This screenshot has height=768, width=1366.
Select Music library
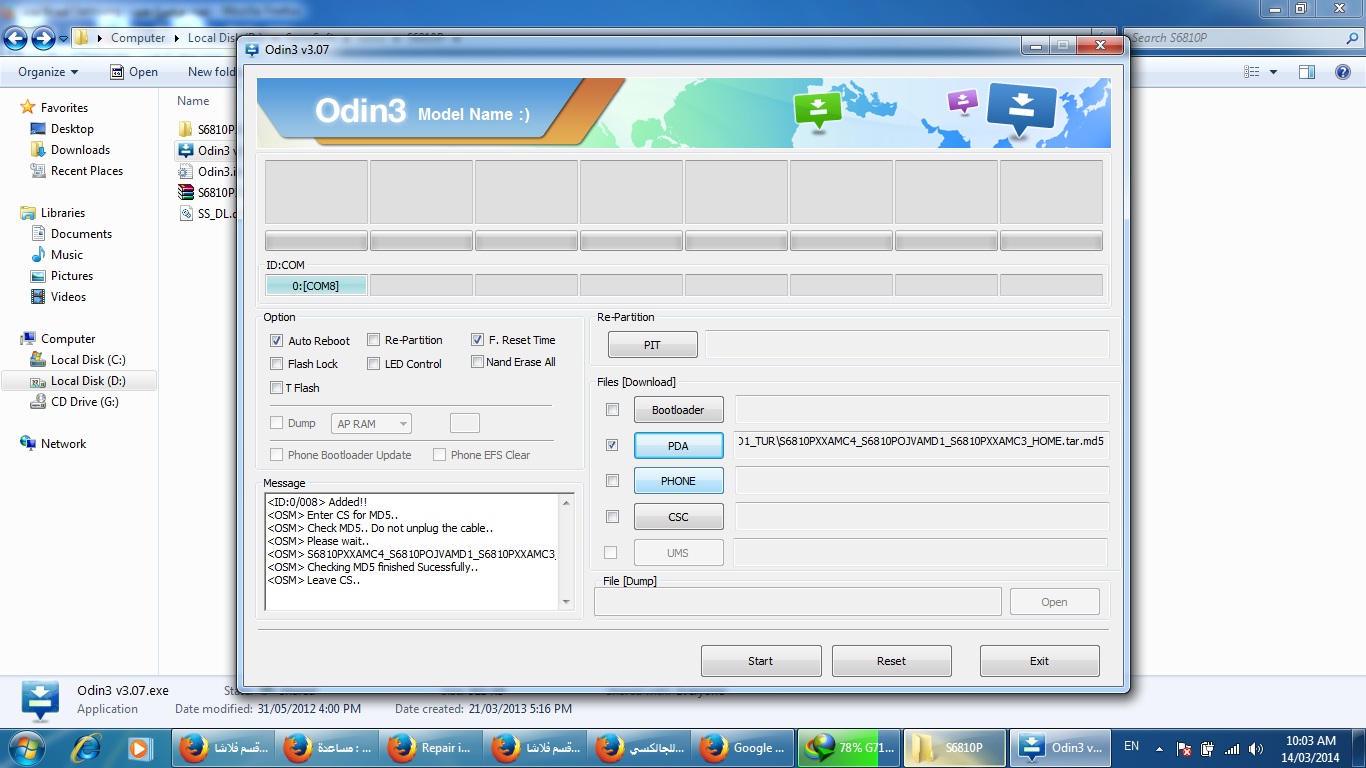67,255
